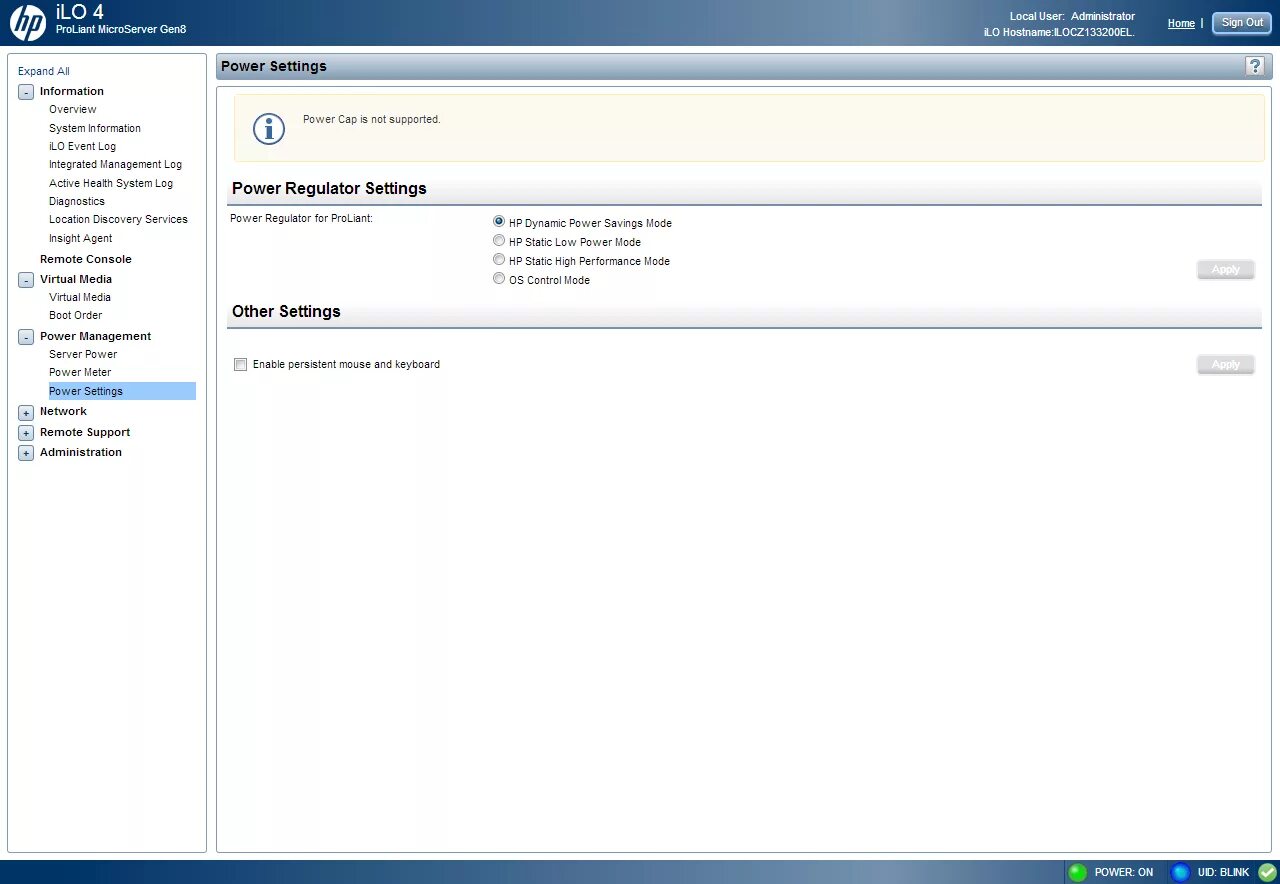Screen dimensions: 1280x884
Task: Open Location Discovery Services
Action: (118, 219)
